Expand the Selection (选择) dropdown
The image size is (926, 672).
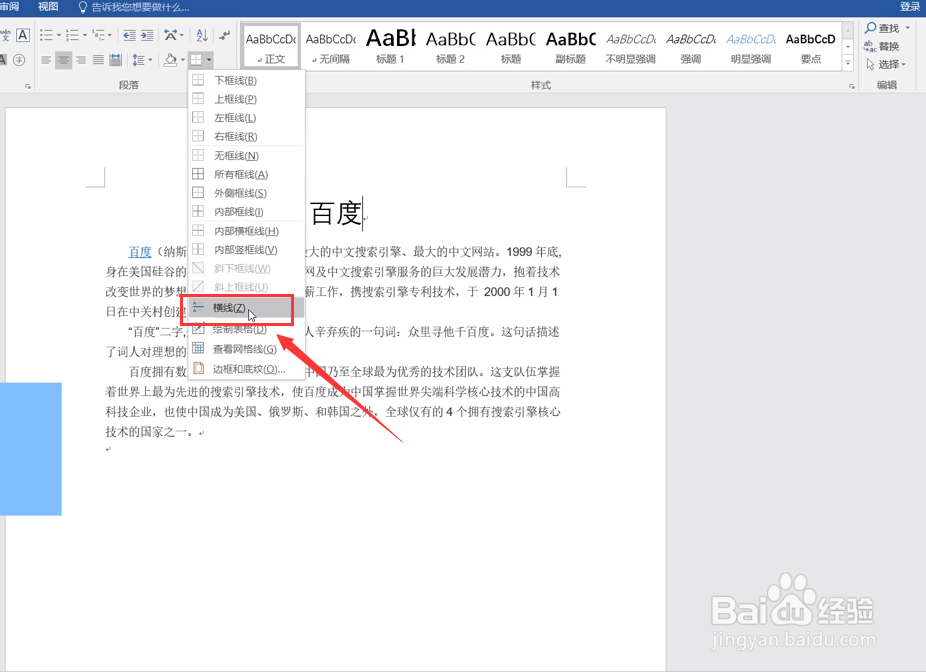887,64
